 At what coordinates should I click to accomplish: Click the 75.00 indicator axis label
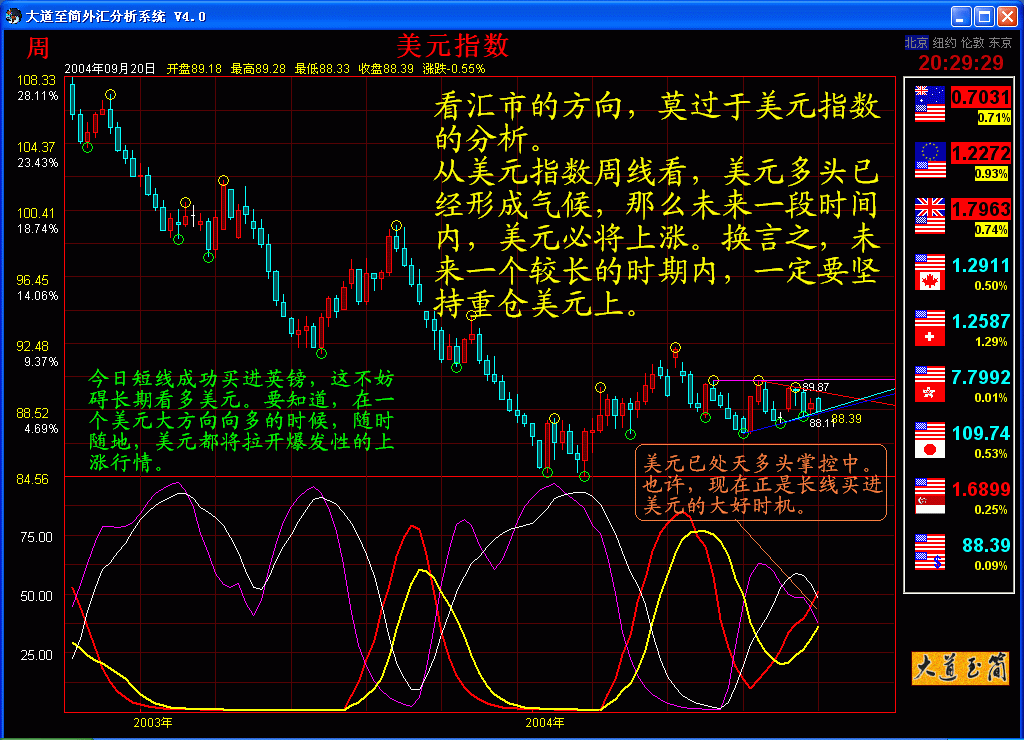37,538
